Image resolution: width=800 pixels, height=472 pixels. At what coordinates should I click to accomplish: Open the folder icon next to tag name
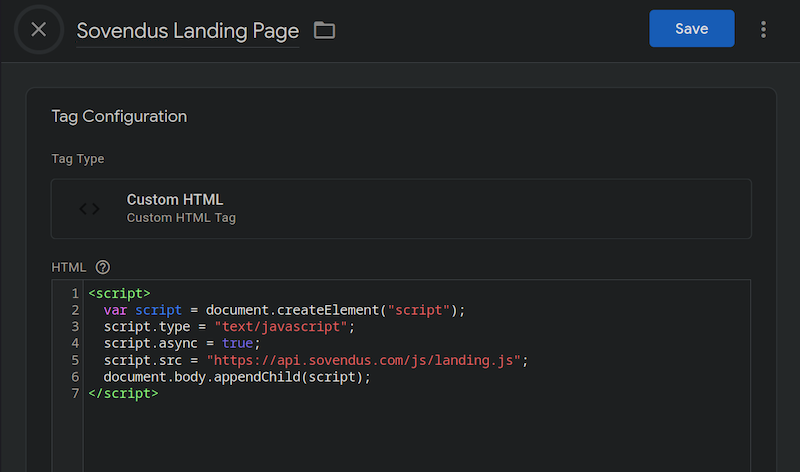(324, 30)
